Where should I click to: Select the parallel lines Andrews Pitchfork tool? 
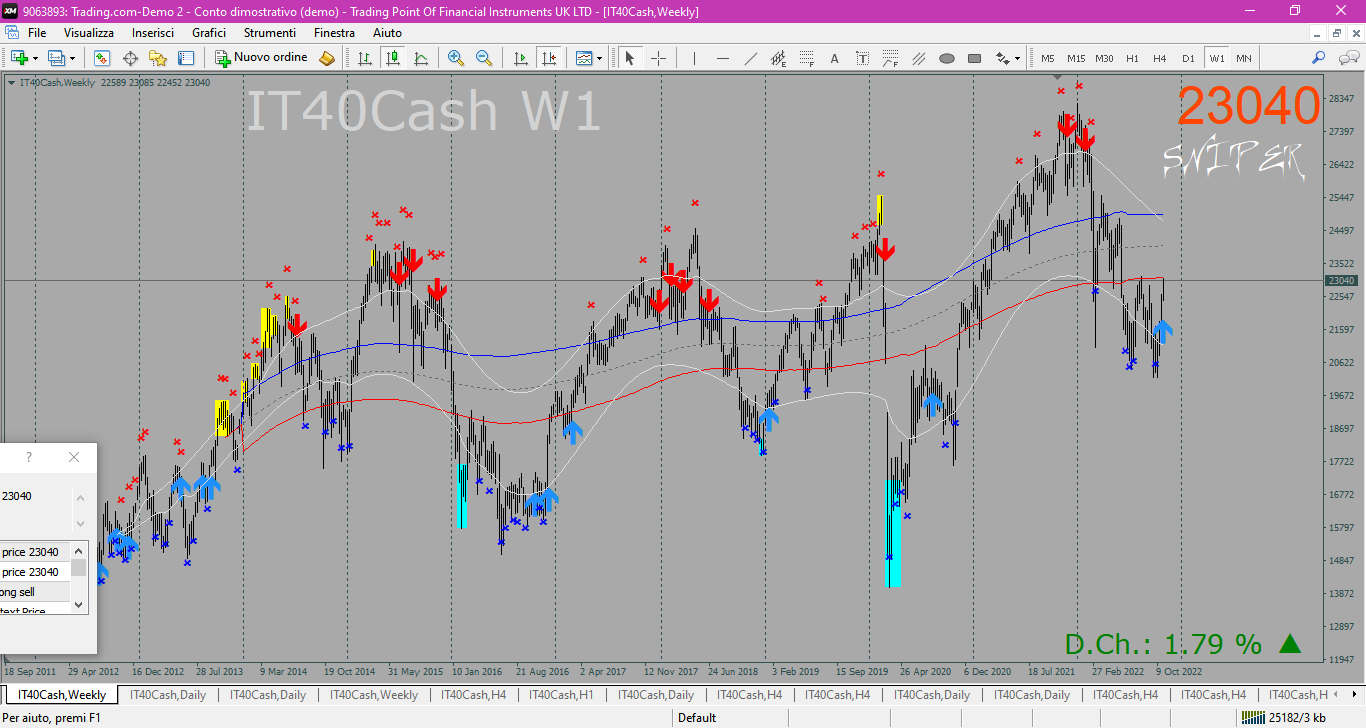pyautogui.click(x=918, y=58)
